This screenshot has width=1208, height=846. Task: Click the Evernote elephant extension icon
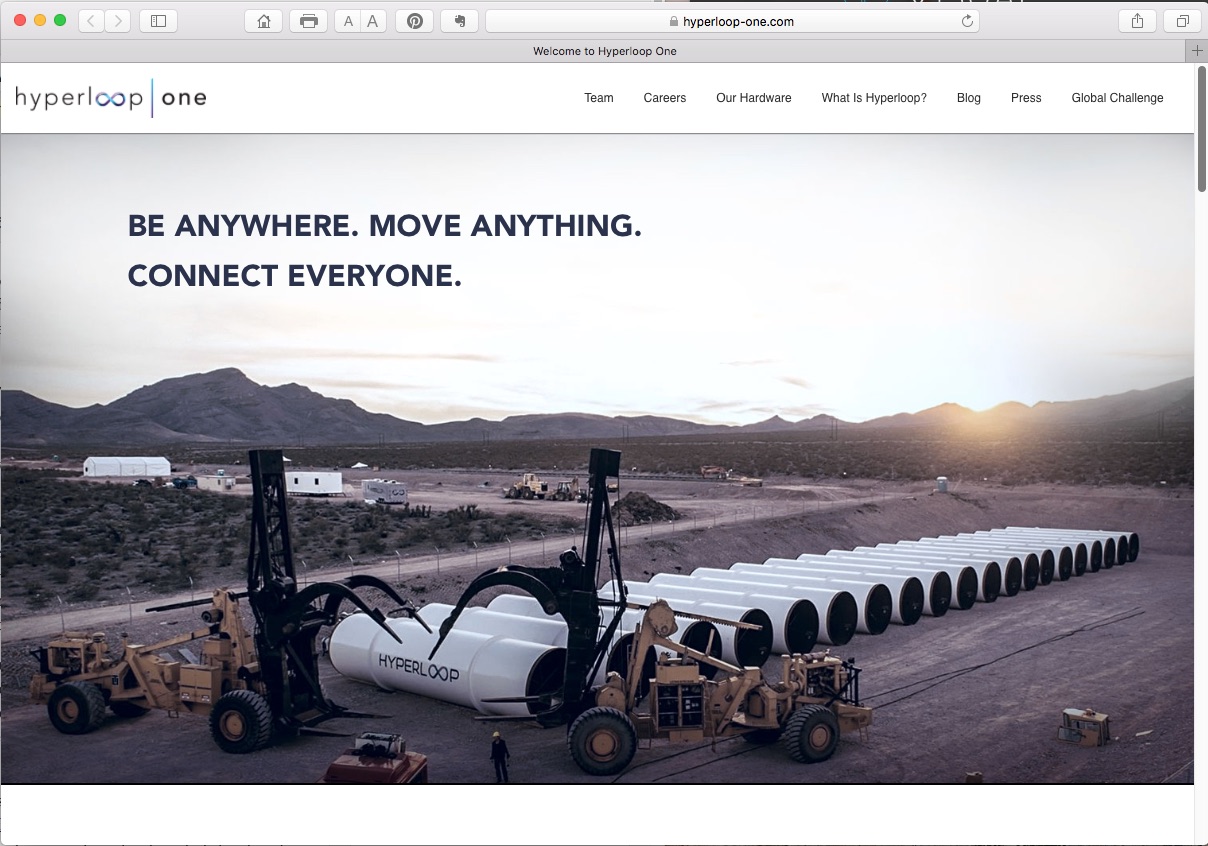(x=459, y=21)
